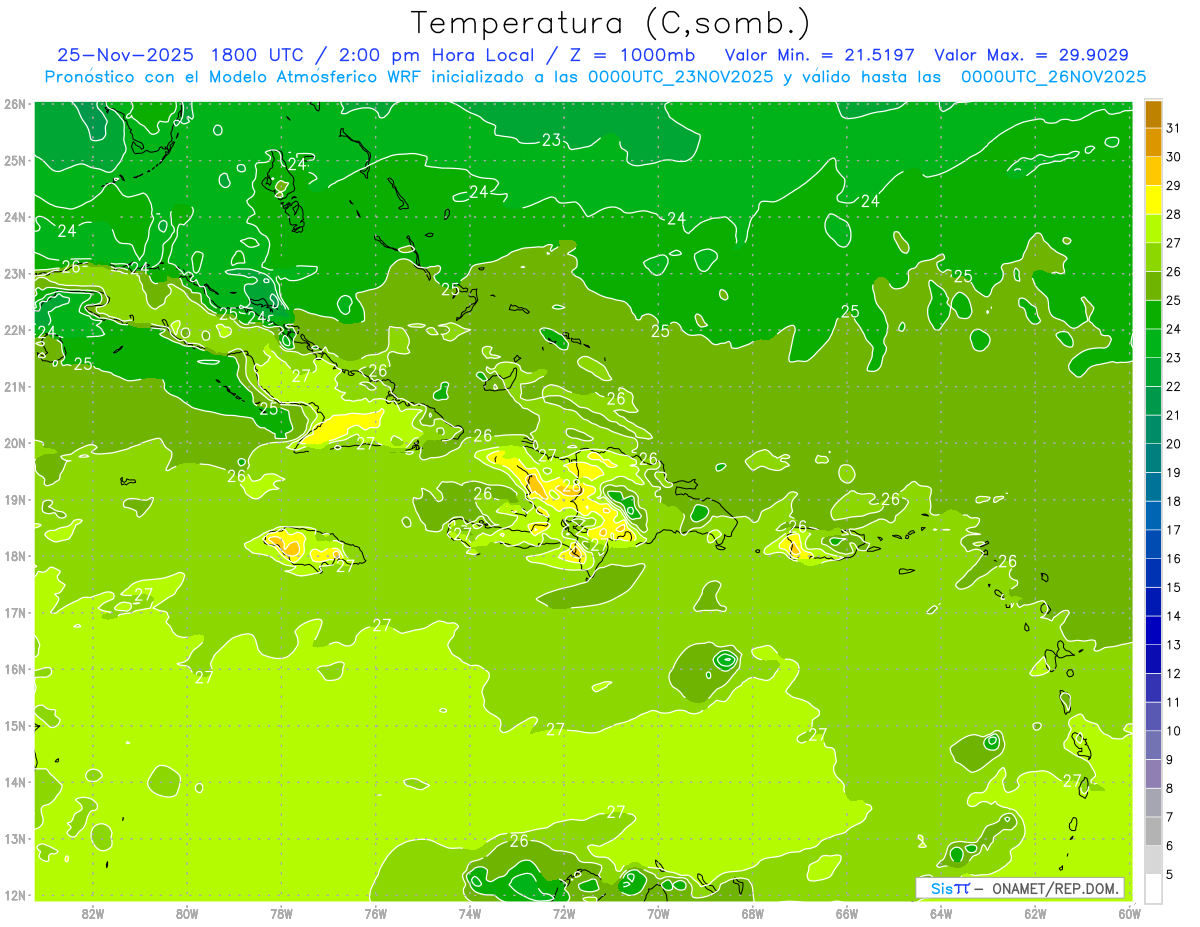Click the '64W' longitude axis label
The image size is (1200, 927).
click(x=941, y=913)
